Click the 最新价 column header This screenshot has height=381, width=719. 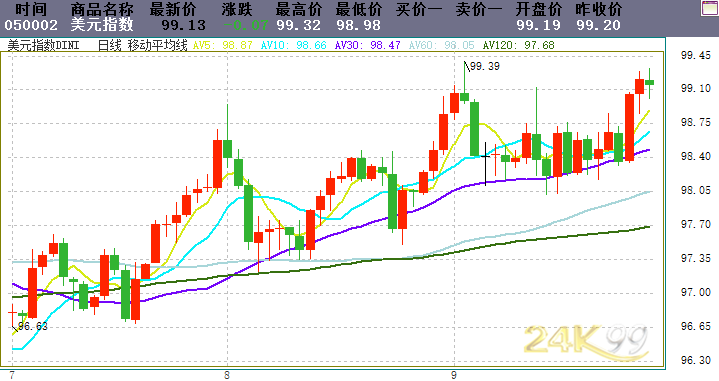(173, 9)
